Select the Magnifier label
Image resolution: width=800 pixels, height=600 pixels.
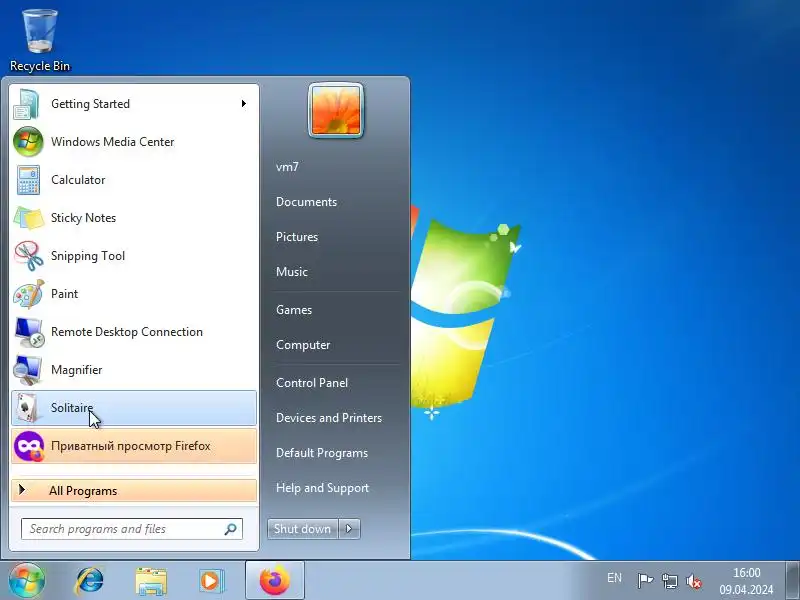[77, 370]
